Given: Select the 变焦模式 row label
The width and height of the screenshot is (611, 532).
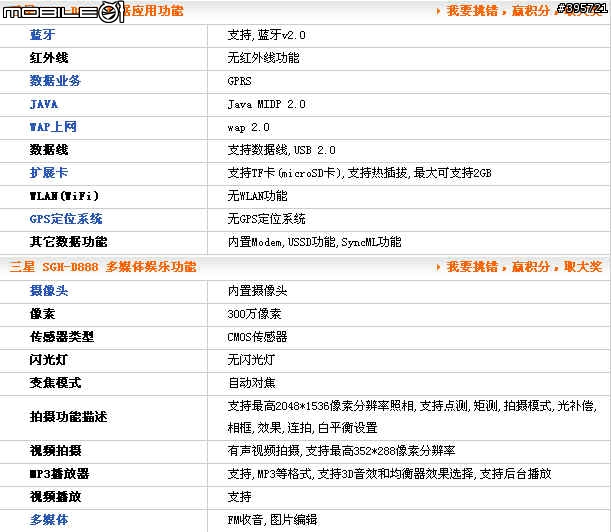Looking at the screenshot, I should pos(55,382).
